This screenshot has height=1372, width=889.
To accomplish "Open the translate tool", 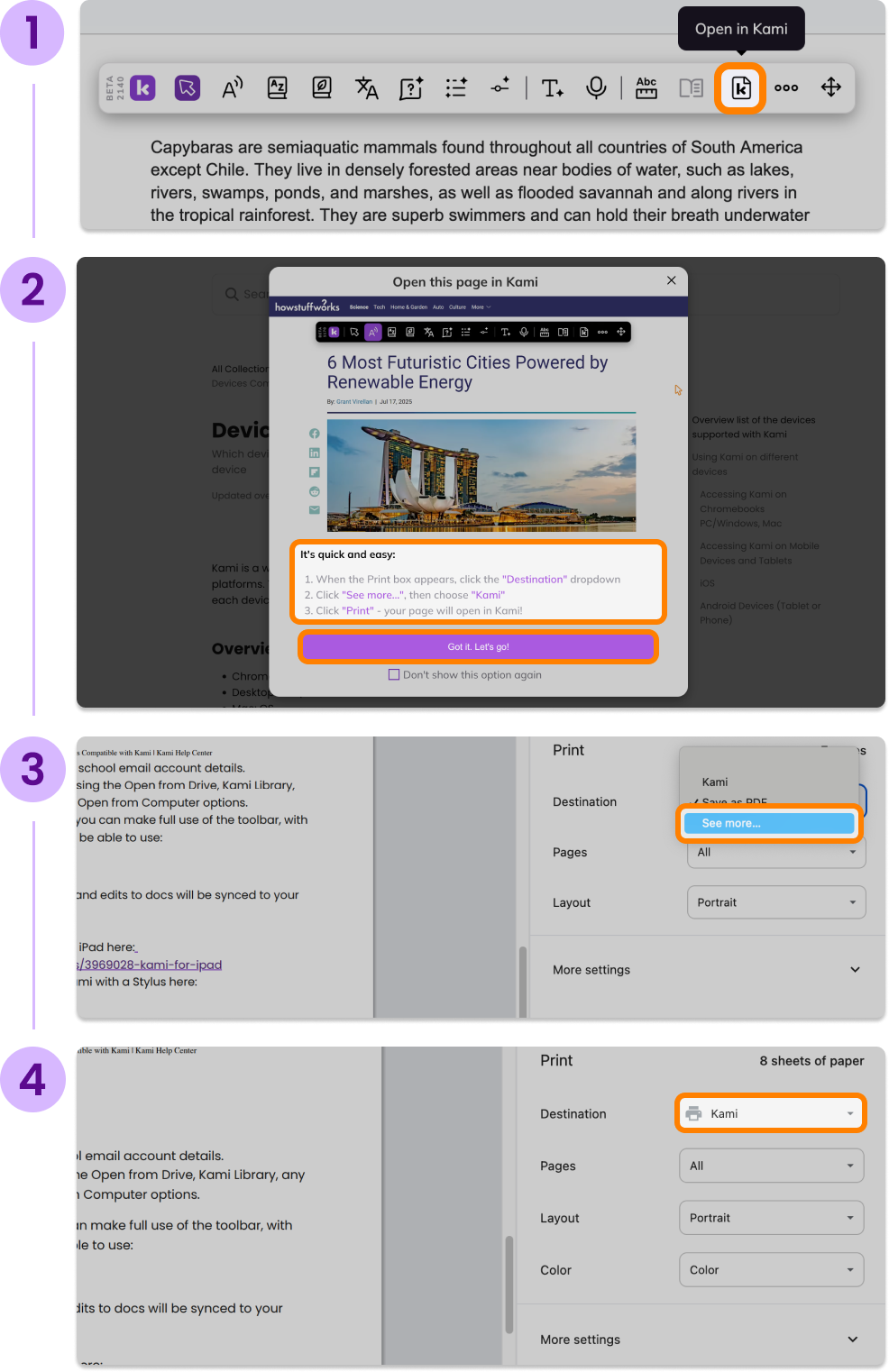I will click(366, 87).
